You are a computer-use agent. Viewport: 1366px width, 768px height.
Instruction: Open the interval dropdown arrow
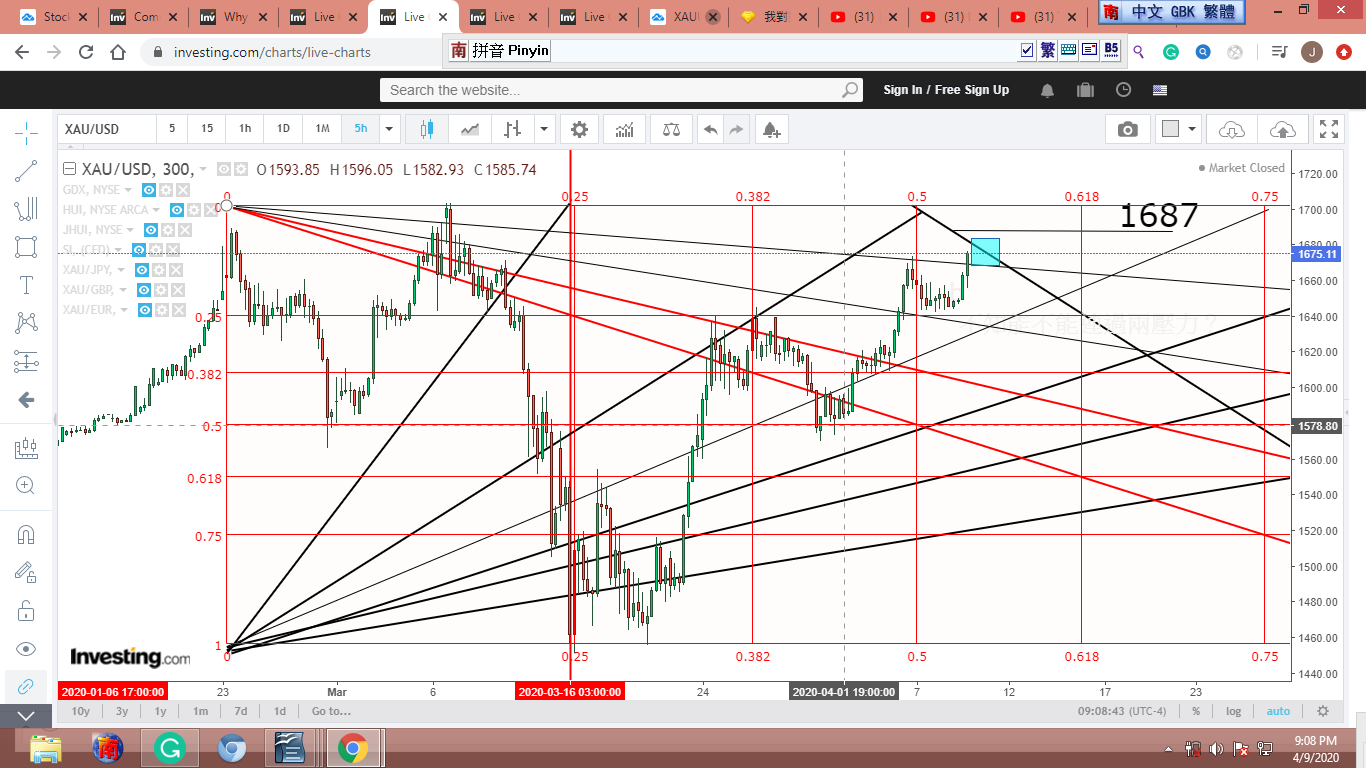[x=389, y=129]
